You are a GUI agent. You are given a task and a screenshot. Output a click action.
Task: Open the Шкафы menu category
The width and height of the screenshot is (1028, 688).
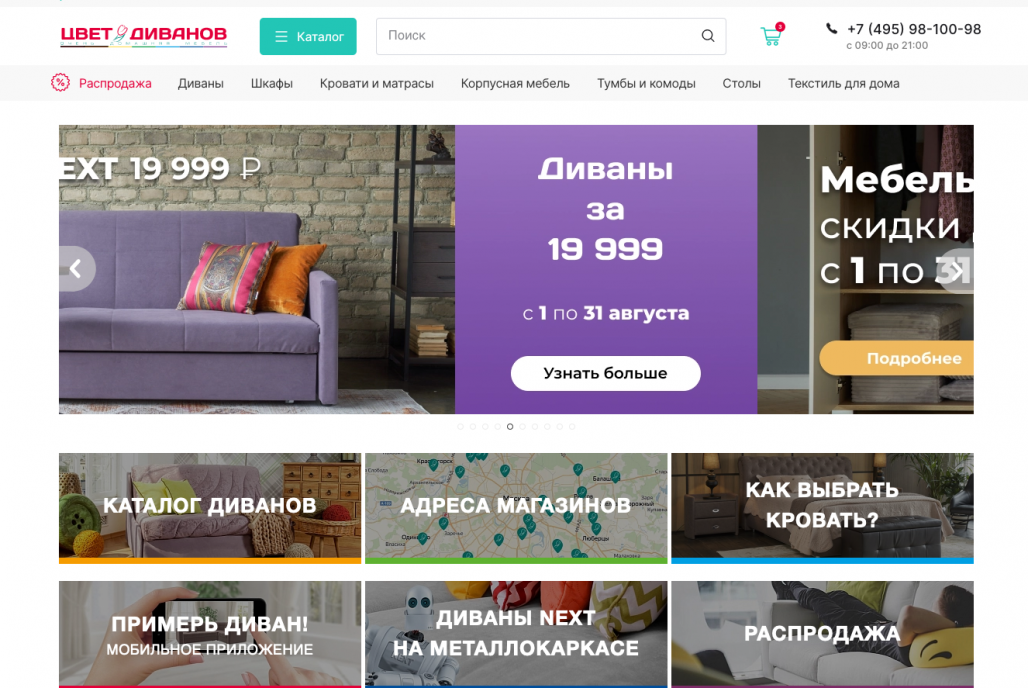tap(271, 83)
